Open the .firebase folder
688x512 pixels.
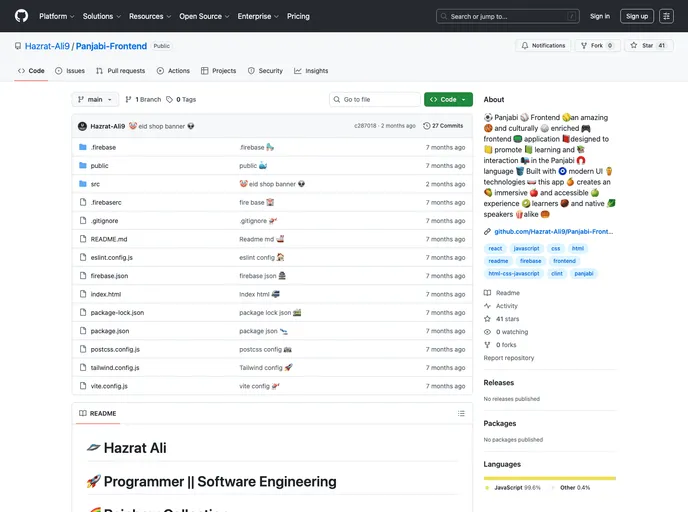pos(103,147)
